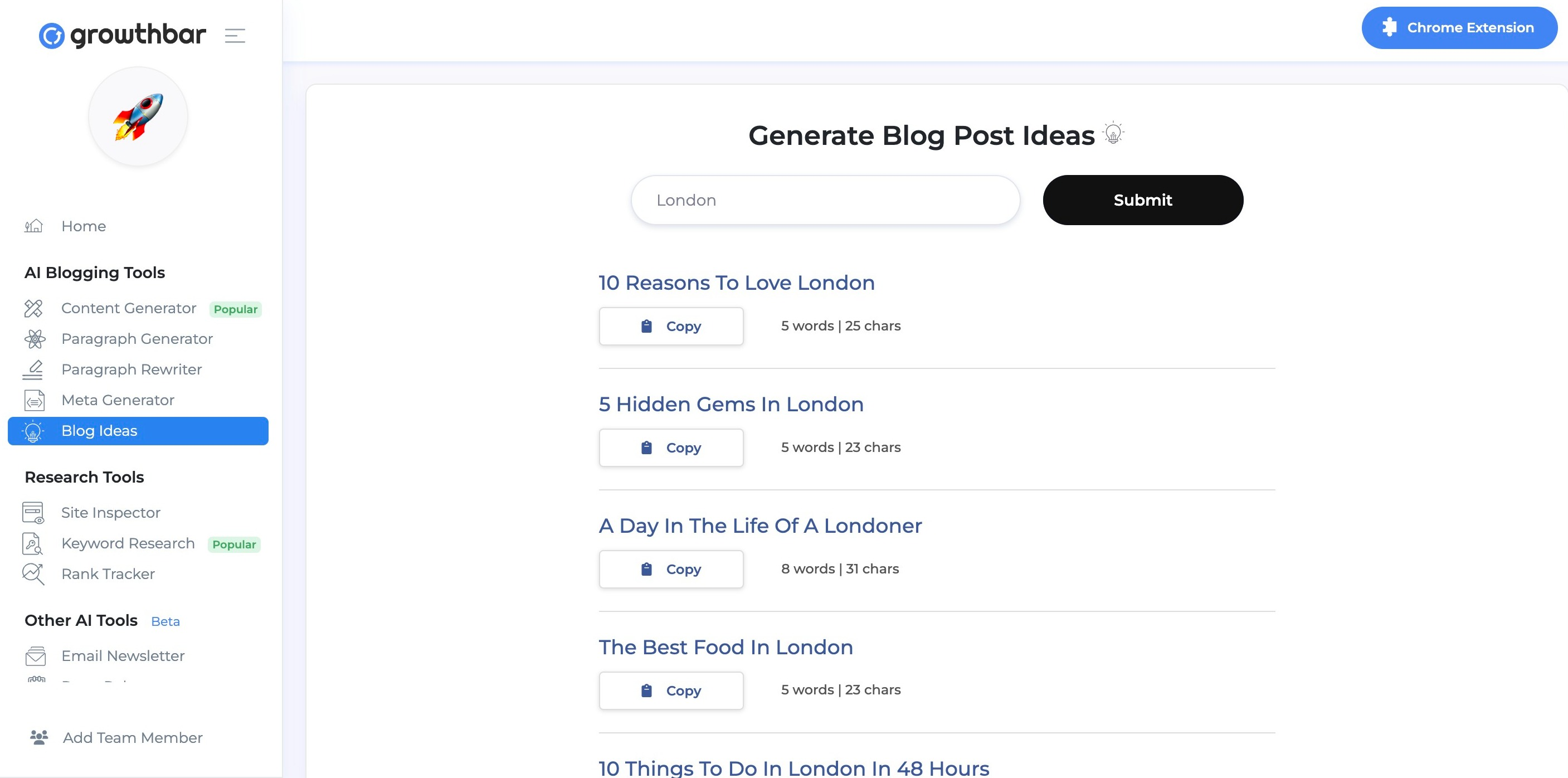
Task: Click the Paragraph Generator atom icon
Action: click(34, 339)
